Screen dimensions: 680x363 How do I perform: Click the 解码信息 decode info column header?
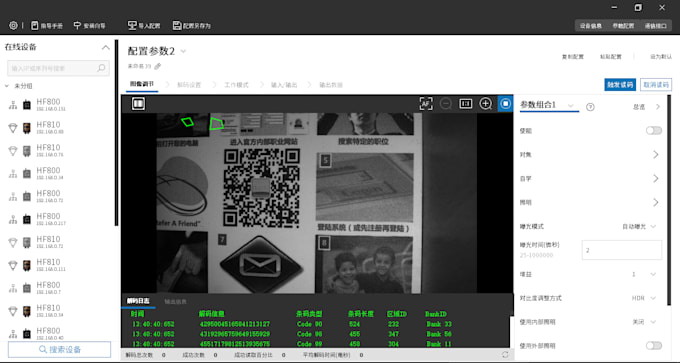pyautogui.click(x=212, y=314)
